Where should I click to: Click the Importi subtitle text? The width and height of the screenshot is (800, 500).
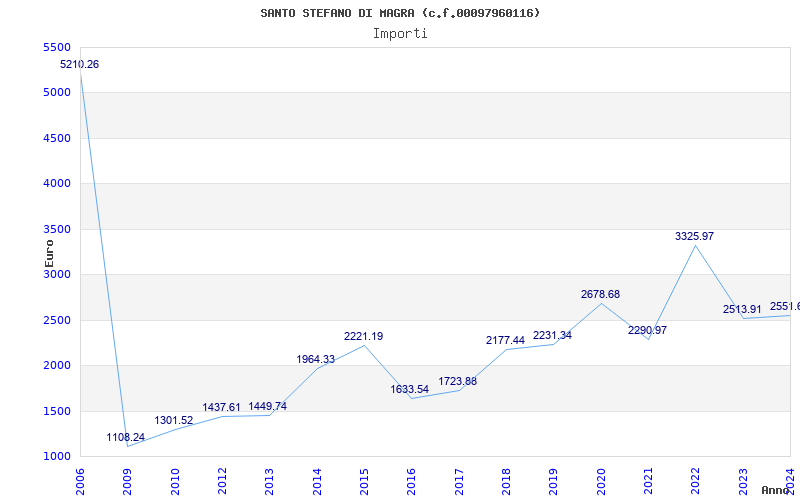tap(400, 33)
